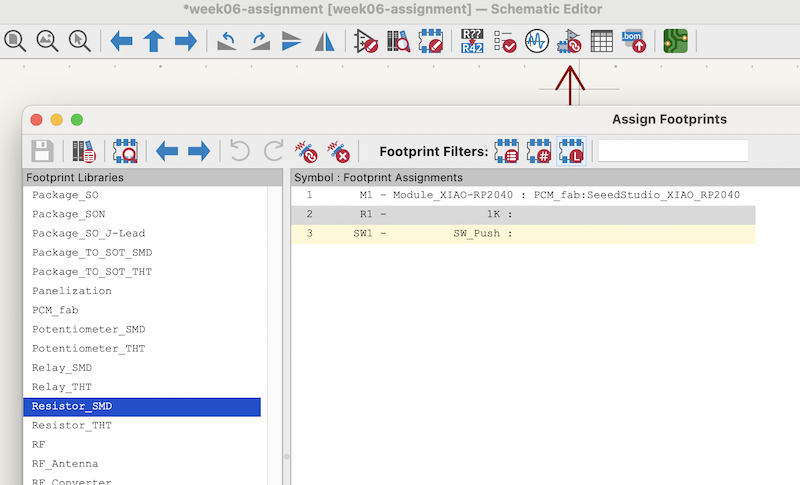The image size is (800, 485).
Task: Generate a bill of materials
Action: (x=634, y=41)
